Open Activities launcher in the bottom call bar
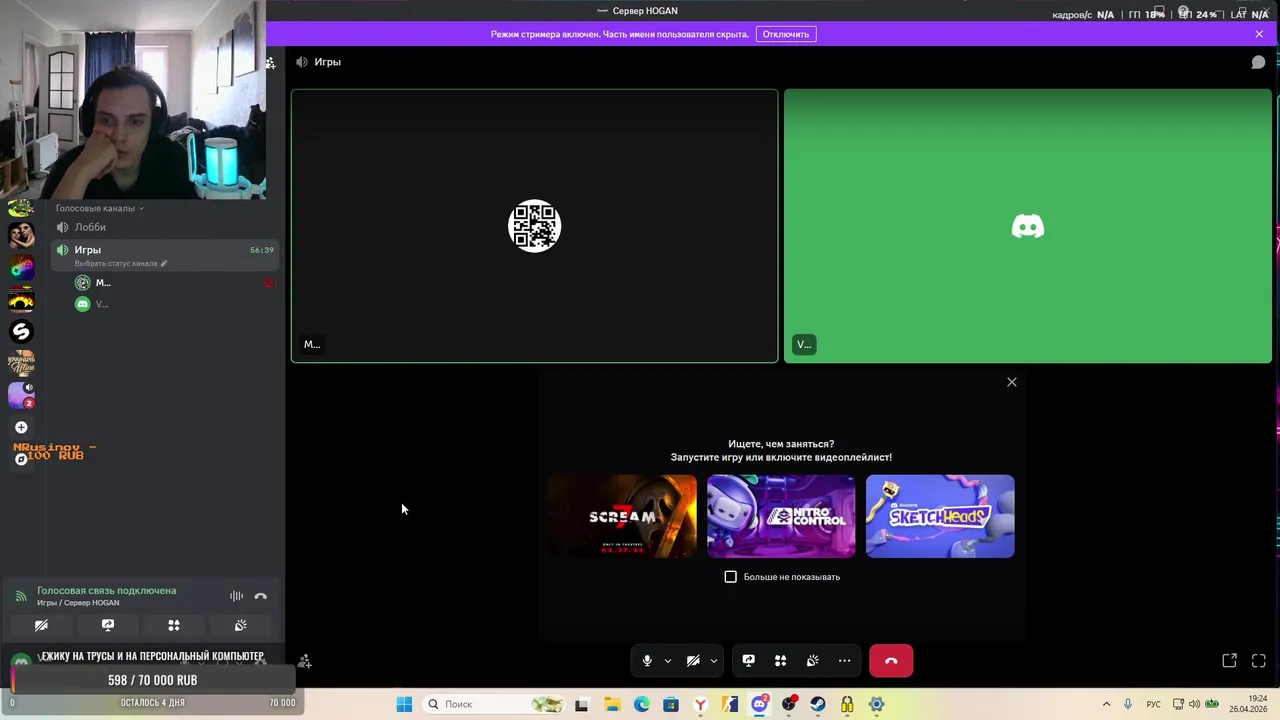The height and width of the screenshot is (720, 1280). [780, 661]
